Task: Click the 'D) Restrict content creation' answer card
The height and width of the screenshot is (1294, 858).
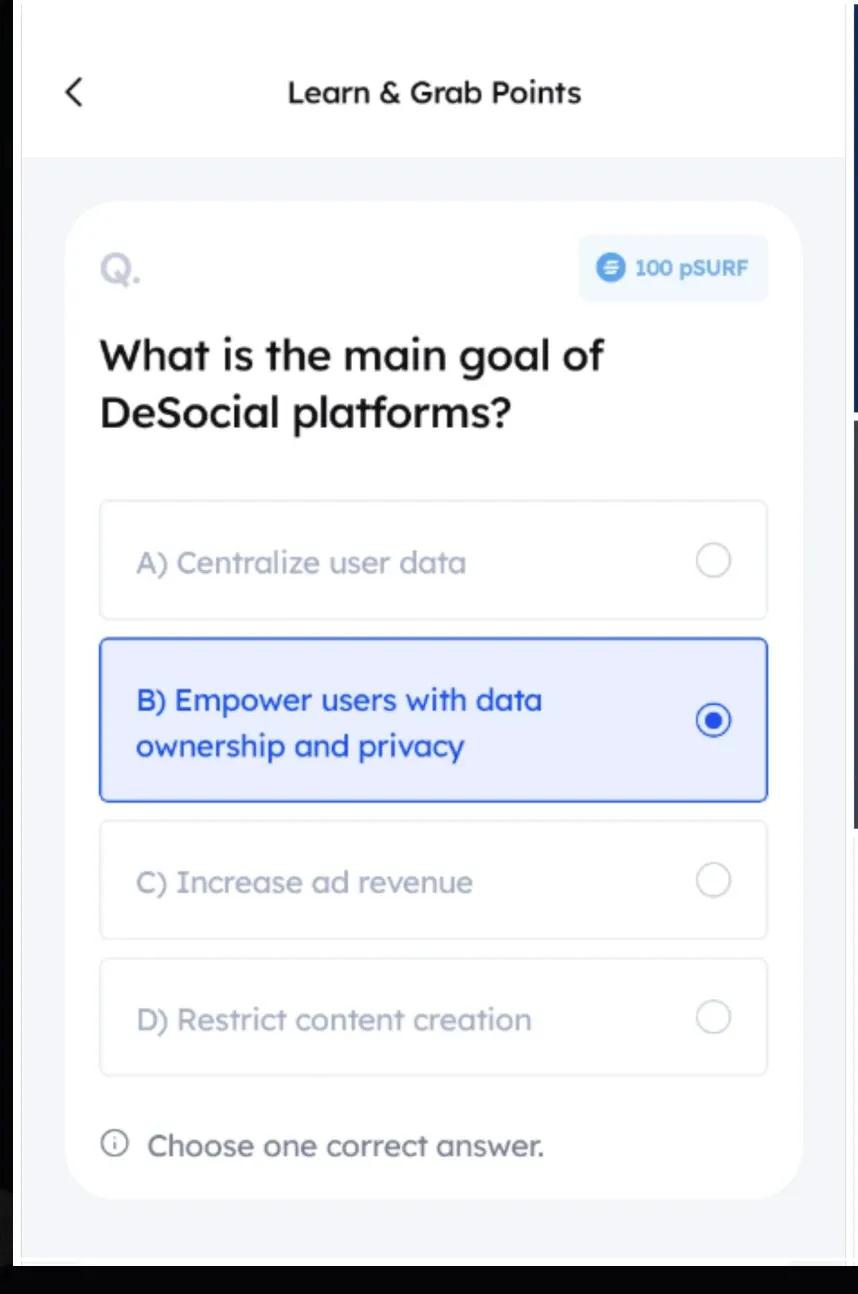Action: (433, 1018)
